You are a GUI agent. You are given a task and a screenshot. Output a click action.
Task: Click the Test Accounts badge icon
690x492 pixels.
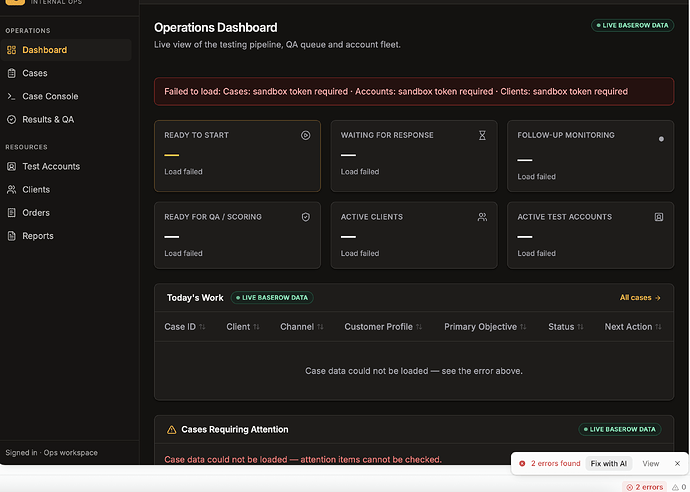pyautogui.click(x=11, y=166)
